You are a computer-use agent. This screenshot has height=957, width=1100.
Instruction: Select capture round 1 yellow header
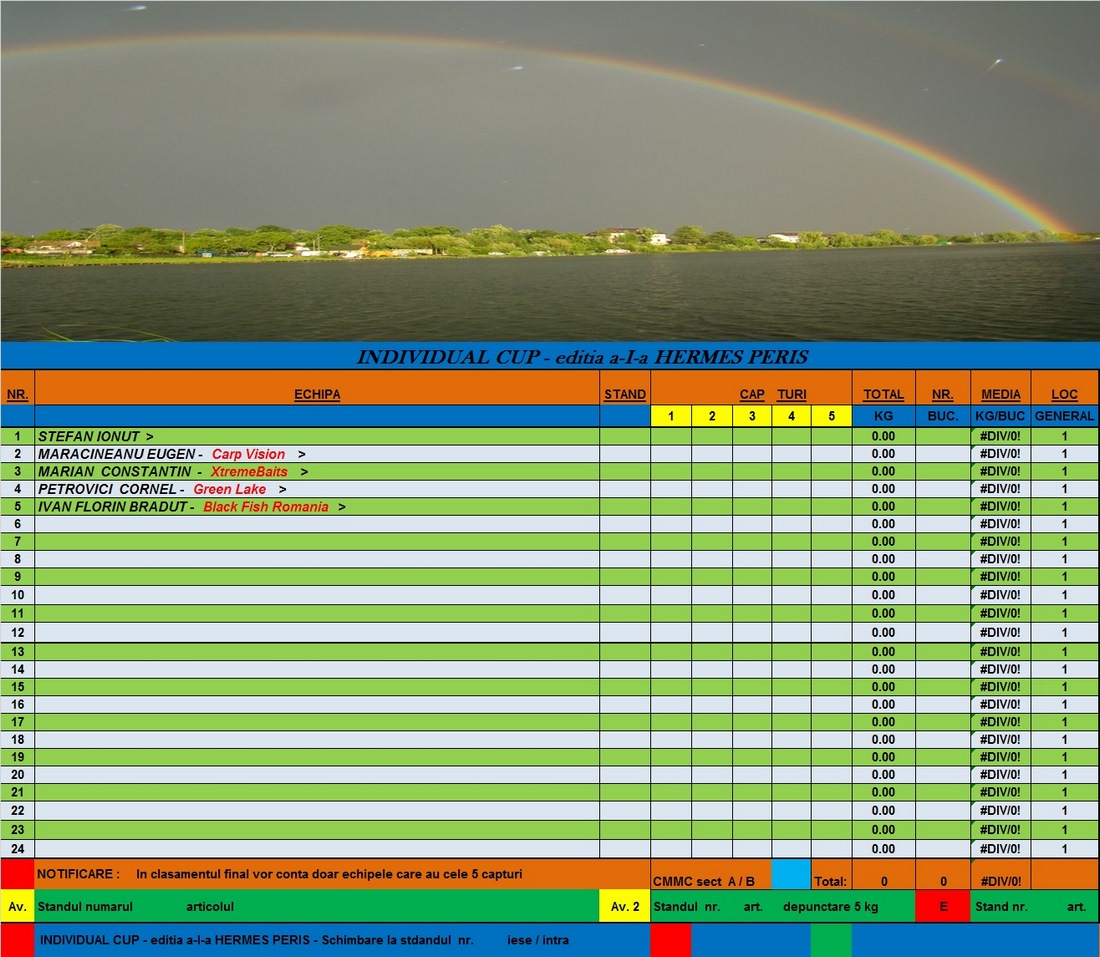(x=673, y=416)
